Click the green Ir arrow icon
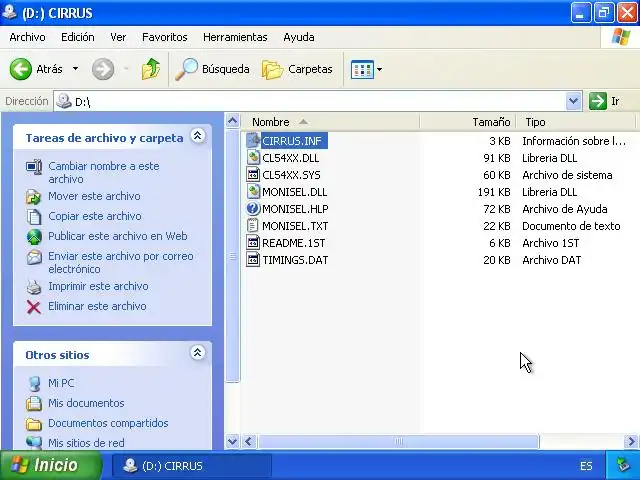Screen dimensions: 640x480 598,101
